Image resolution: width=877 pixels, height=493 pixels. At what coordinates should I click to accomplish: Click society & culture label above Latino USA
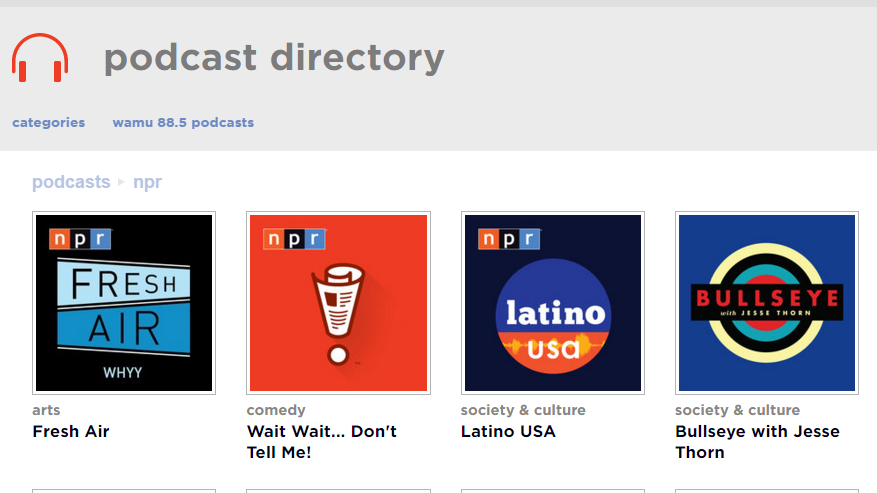[523, 410]
